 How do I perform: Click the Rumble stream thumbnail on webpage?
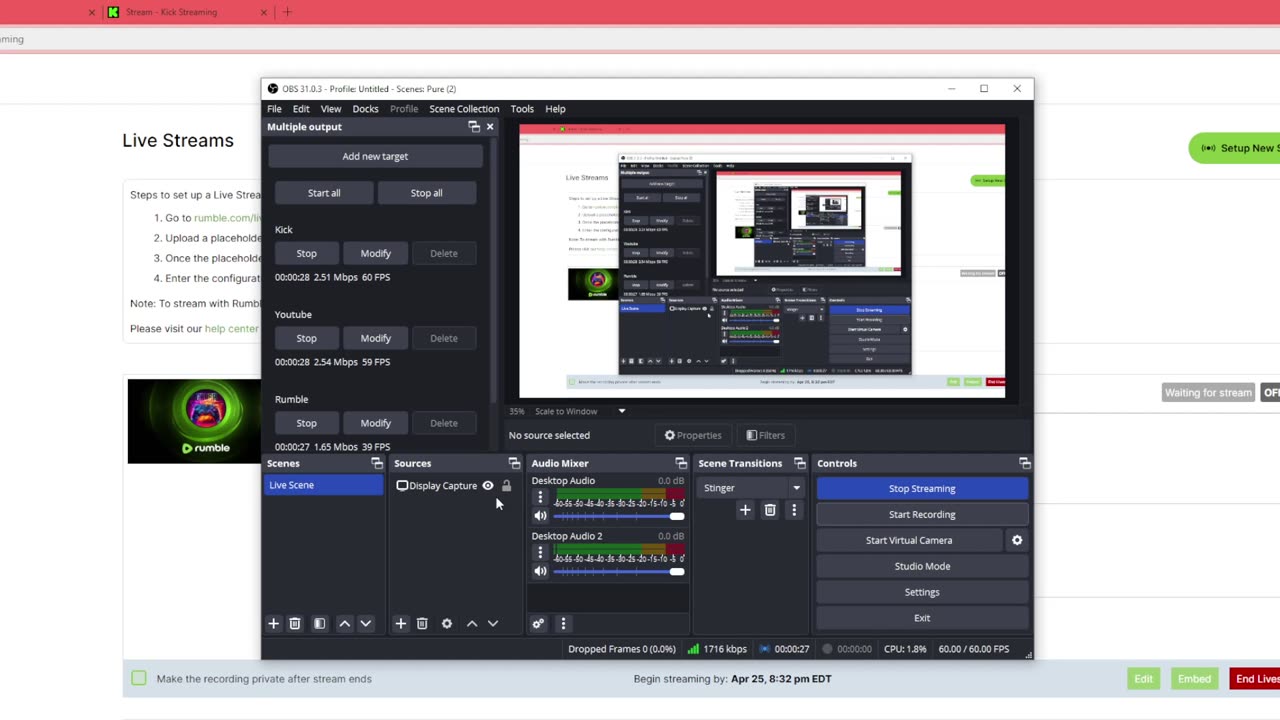coord(194,421)
